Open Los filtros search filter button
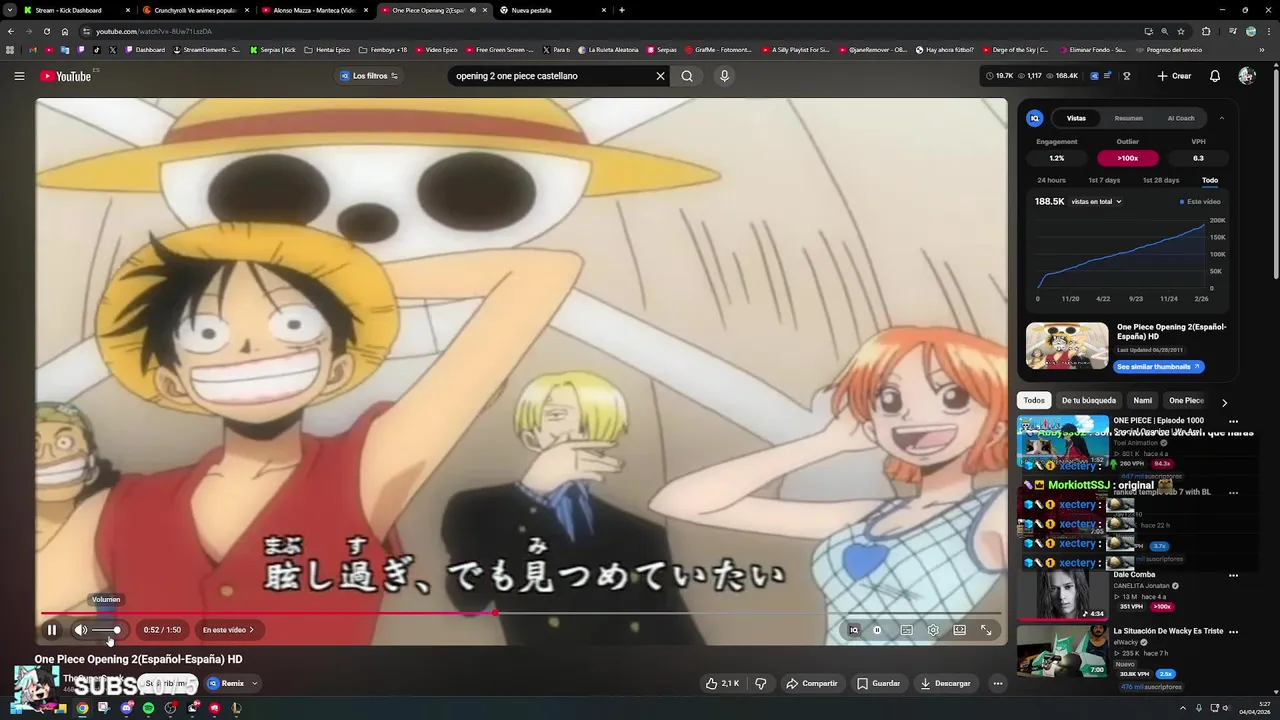Viewport: 1280px width, 720px height. point(369,76)
